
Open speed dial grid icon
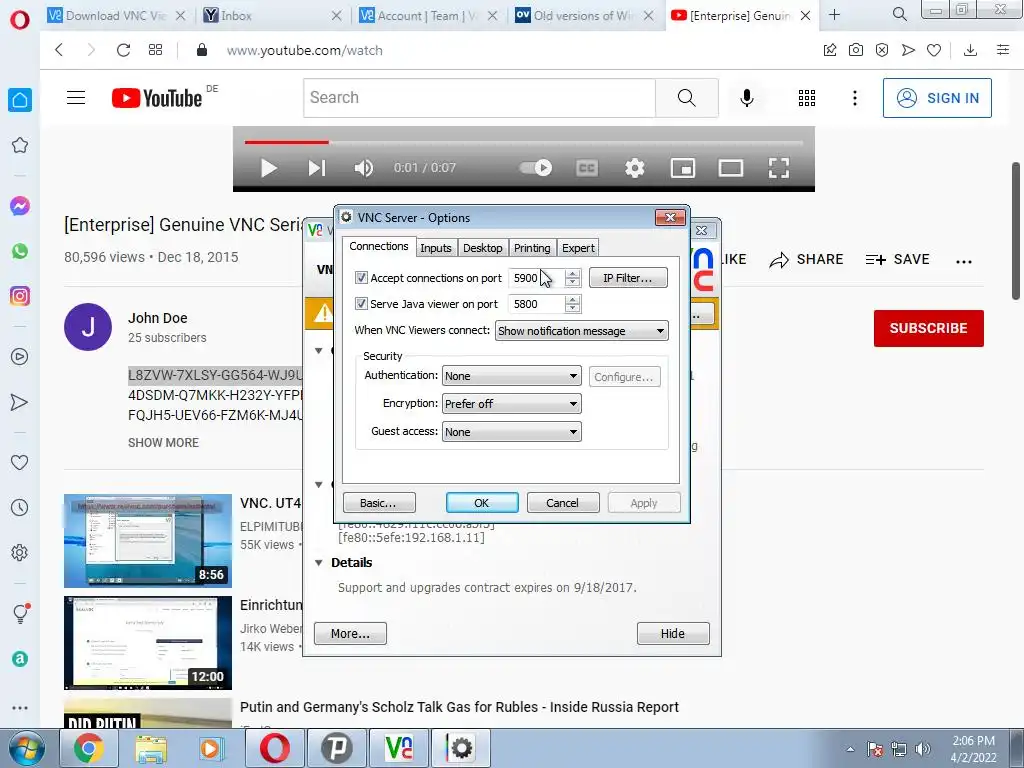click(x=155, y=50)
